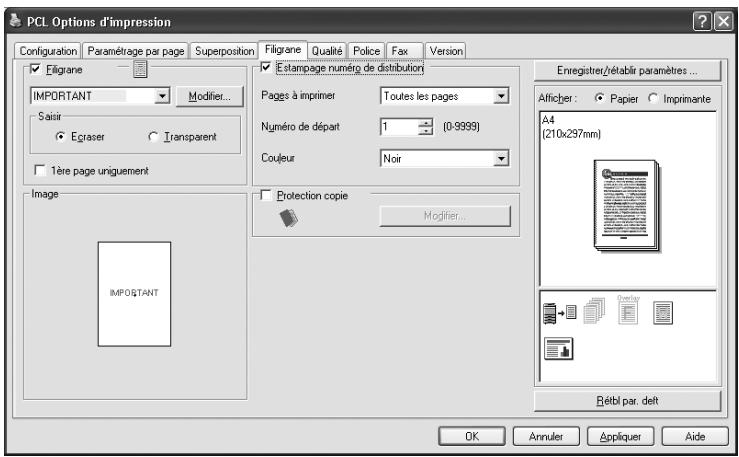
Task: Click the Overlay icon in the status area
Action: 628,310
